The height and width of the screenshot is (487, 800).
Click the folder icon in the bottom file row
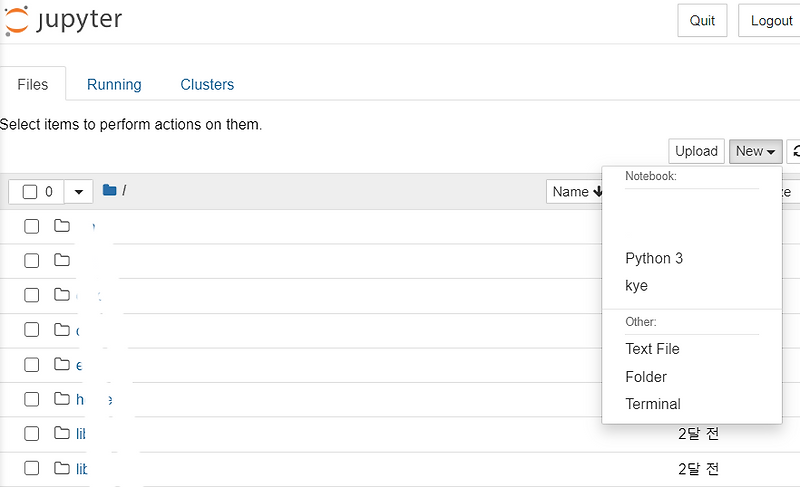click(x=62, y=468)
